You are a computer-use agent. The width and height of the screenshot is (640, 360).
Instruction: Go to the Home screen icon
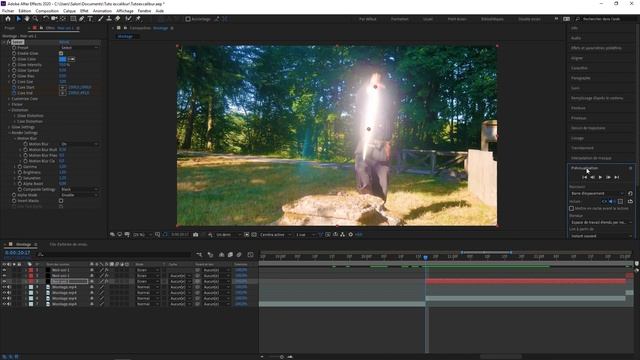pos(8,19)
